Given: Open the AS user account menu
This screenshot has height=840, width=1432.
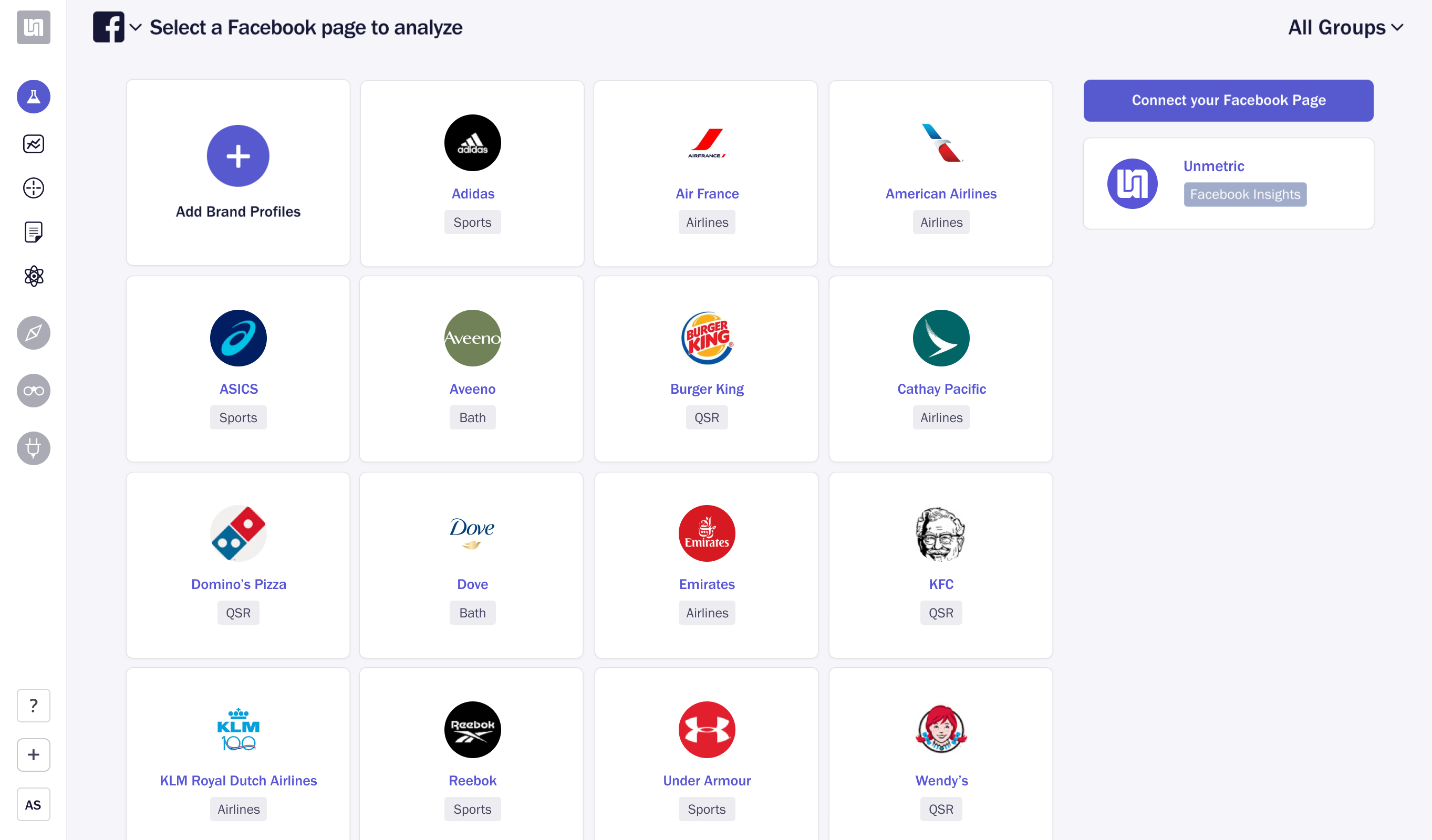Looking at the screenshot, I should tap(34, 804).
